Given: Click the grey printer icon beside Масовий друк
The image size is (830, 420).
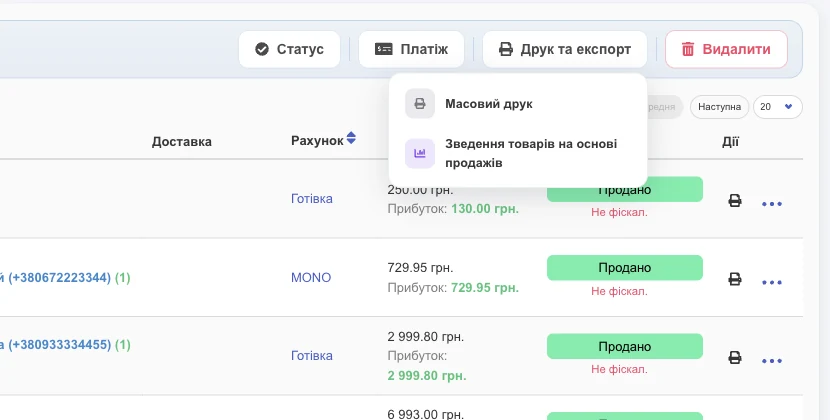Looking at the screenshot, I should click(x=420, y=104).
